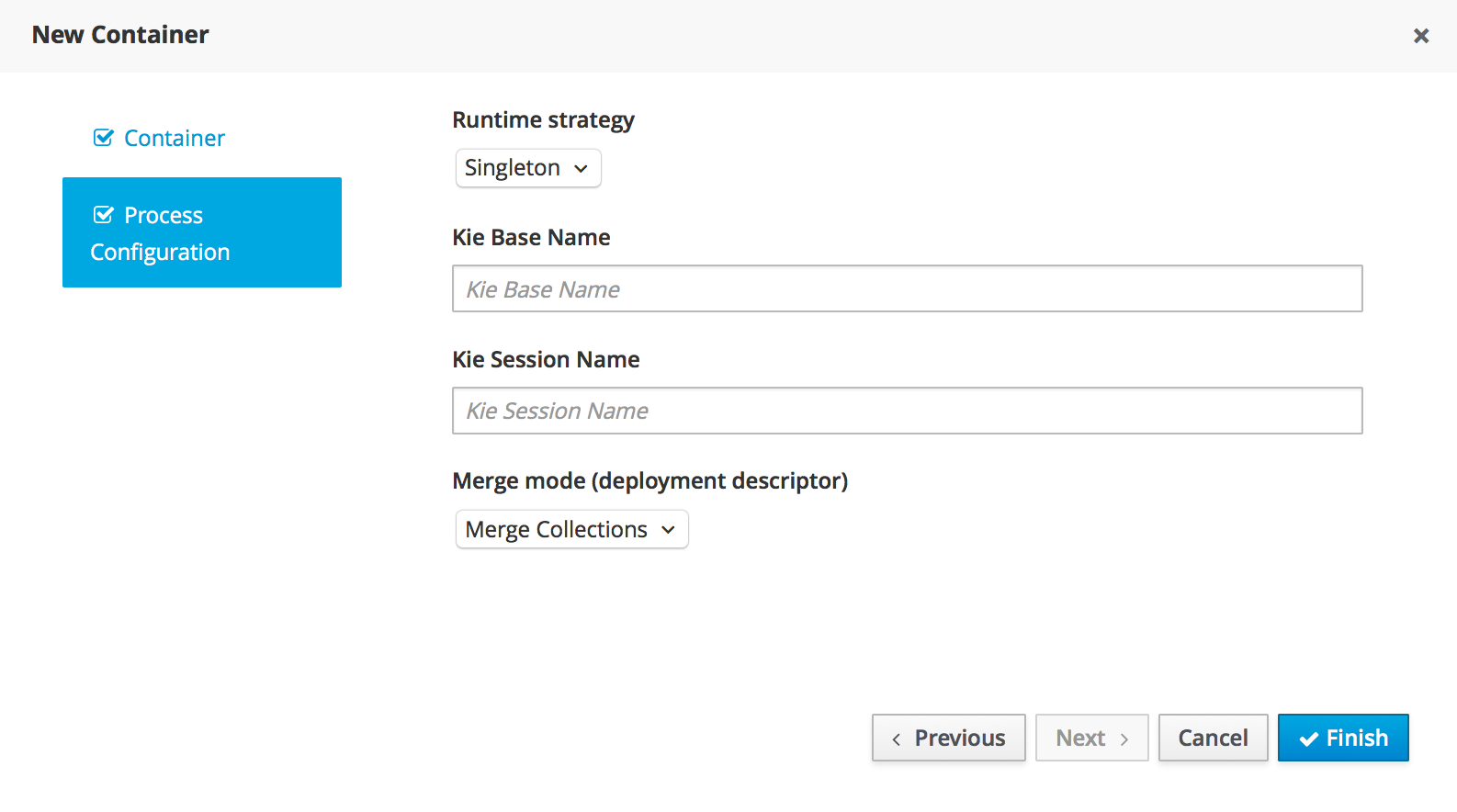Click the Runtime strategy label
The height and width of the screenshot is (812, 1457).
[543, 120]
